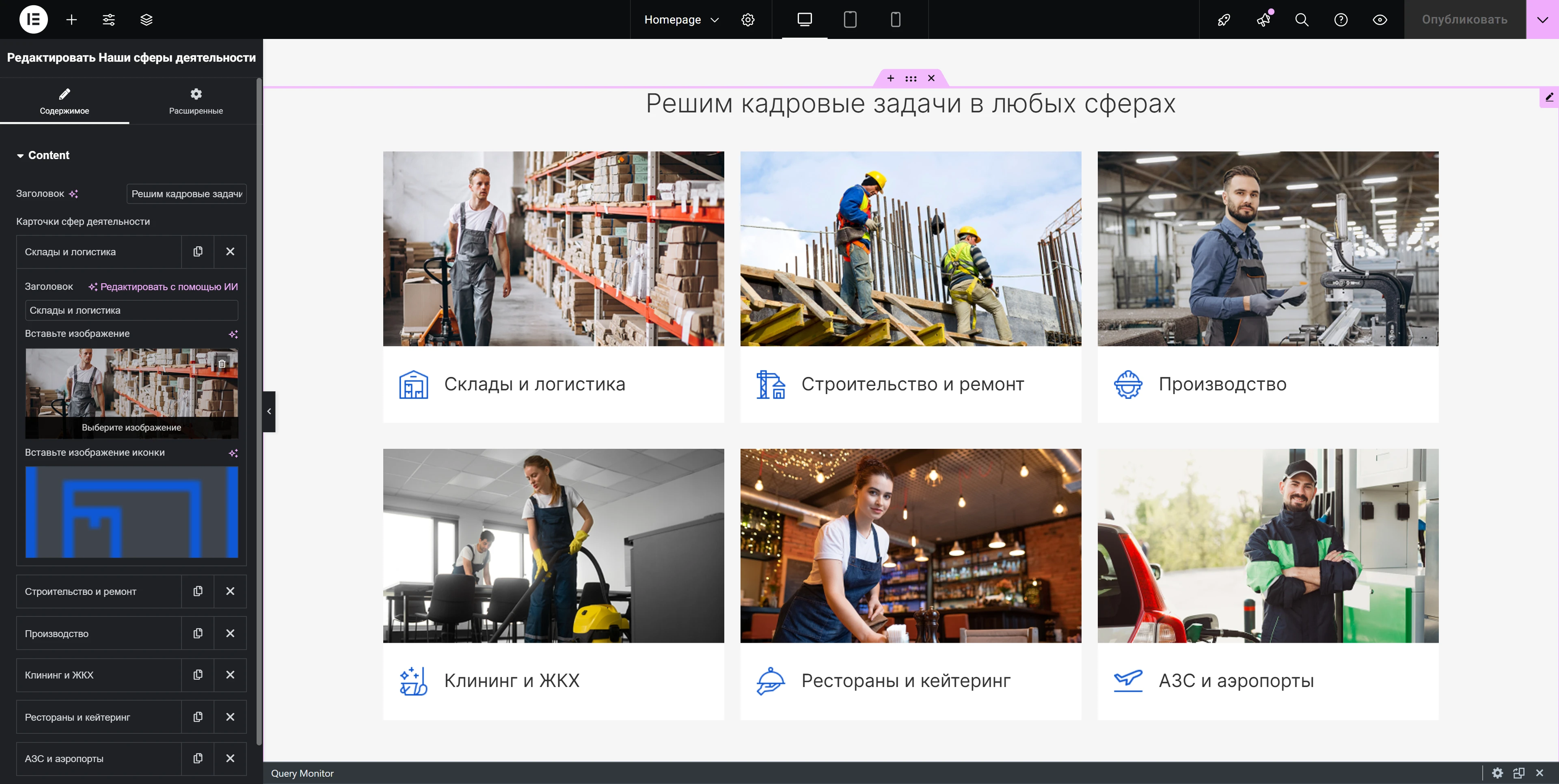Viewport: 1559px width, 784px height.
Task: Open page settings gear icon
Action: [748, 19]
